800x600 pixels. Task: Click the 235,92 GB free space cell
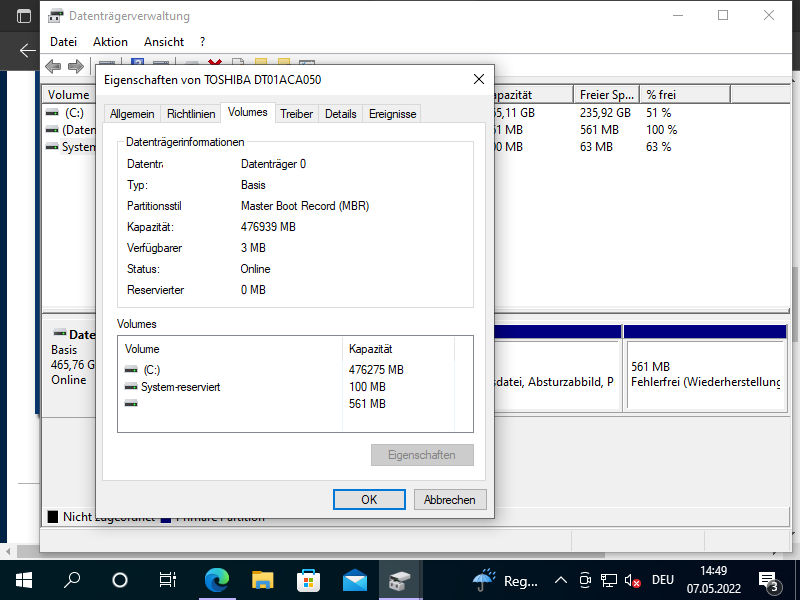click(605, 113)
